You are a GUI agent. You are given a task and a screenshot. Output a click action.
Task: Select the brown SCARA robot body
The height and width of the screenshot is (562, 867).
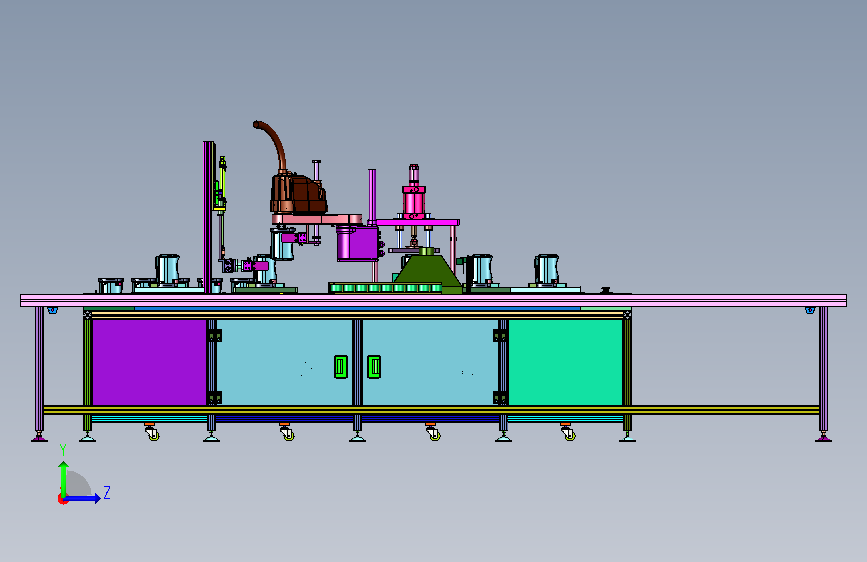click(x=298, y=194)
